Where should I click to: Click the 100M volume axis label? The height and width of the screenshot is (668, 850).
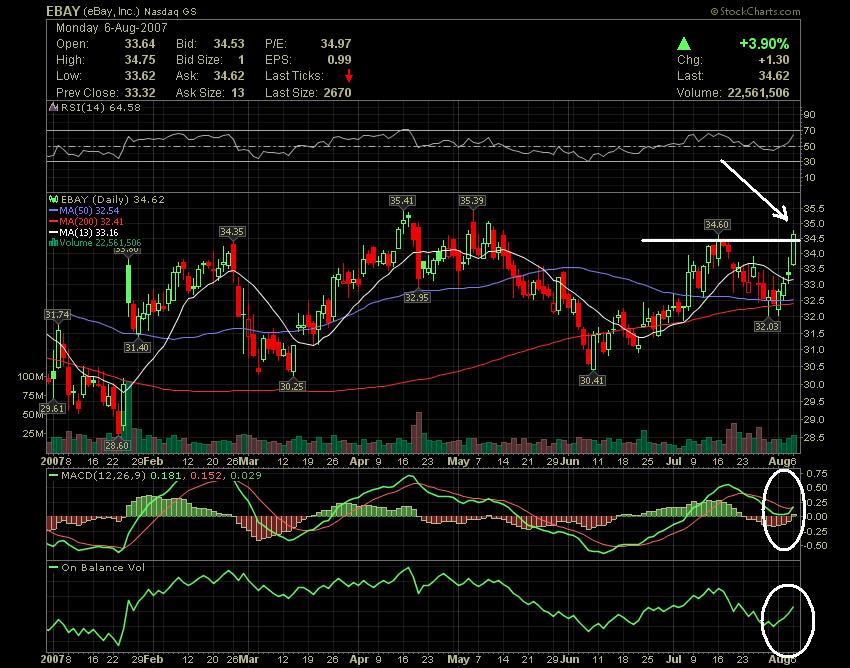30,376
